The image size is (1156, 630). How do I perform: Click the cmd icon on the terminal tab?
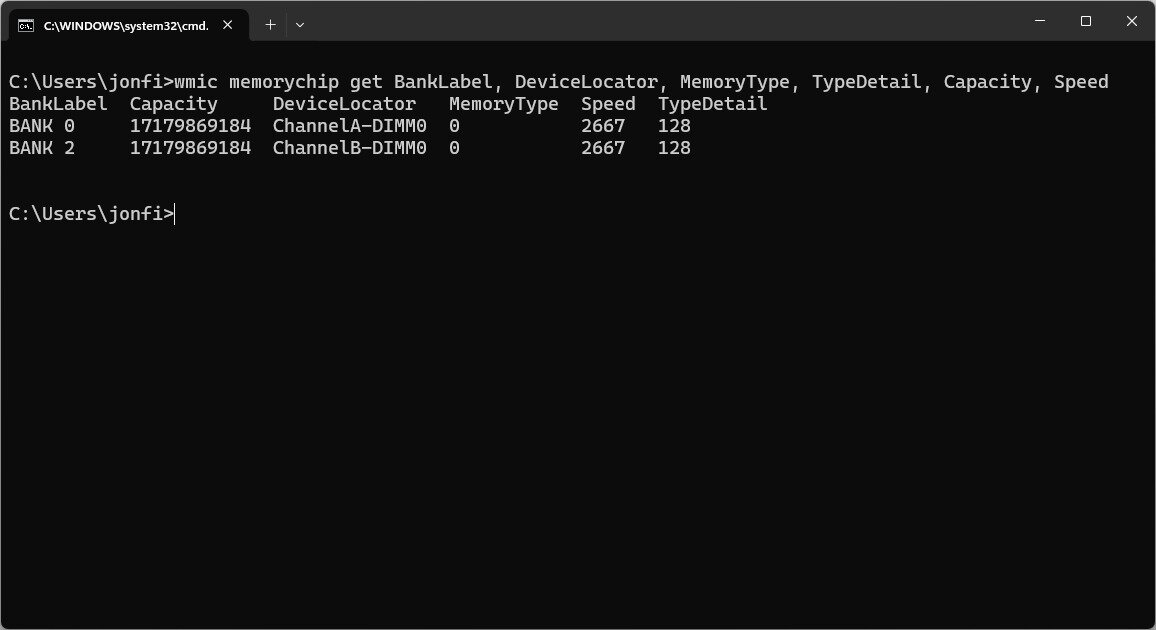tap(24, 25)
